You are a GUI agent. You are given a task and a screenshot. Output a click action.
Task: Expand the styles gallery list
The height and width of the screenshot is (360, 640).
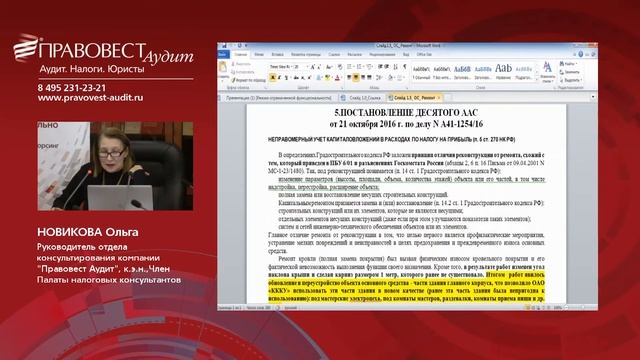point(537,79)
